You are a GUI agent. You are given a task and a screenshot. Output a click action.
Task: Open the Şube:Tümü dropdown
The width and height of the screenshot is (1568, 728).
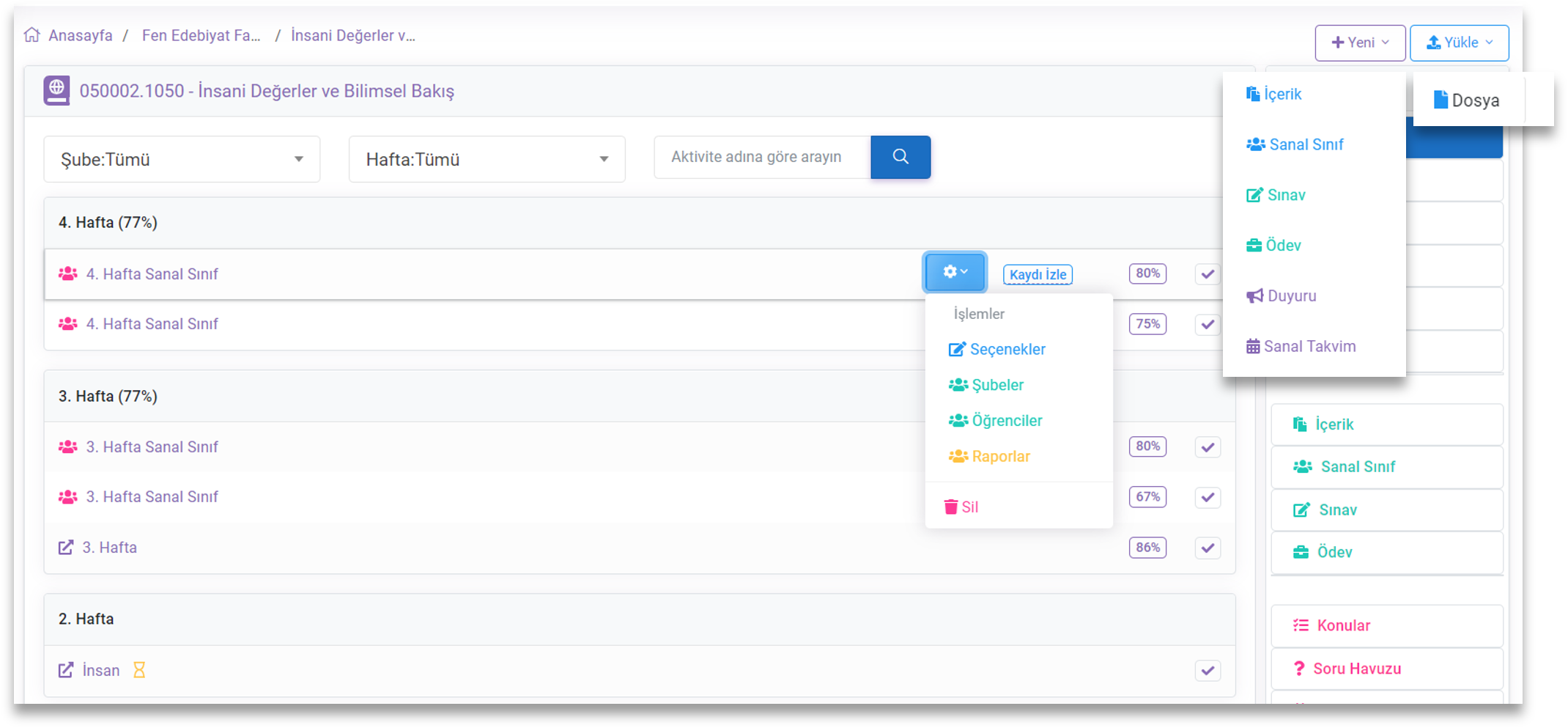coord(182,159)
